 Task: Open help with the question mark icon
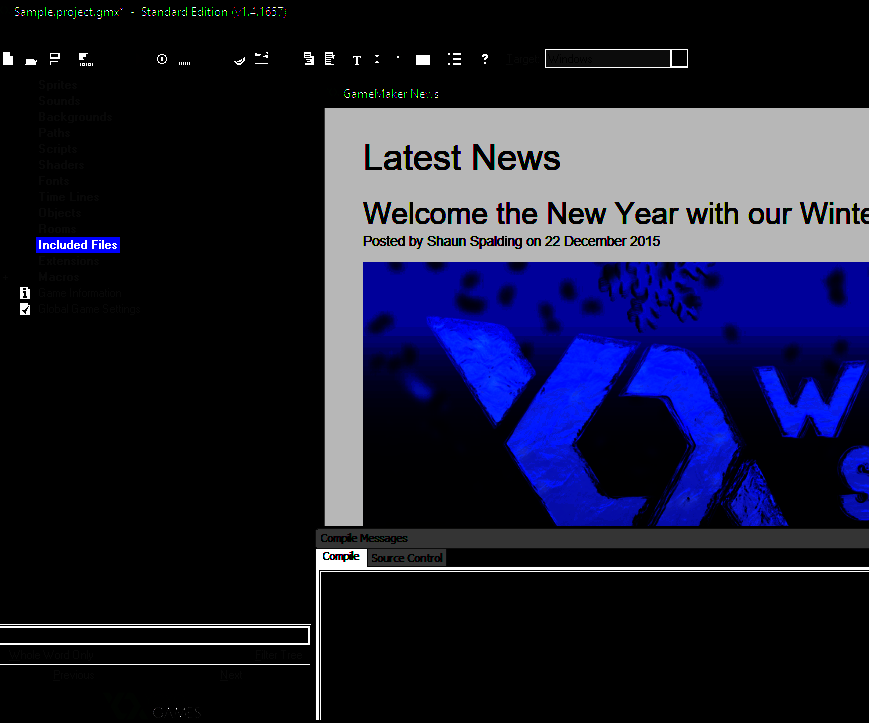[x=485, y=59]
